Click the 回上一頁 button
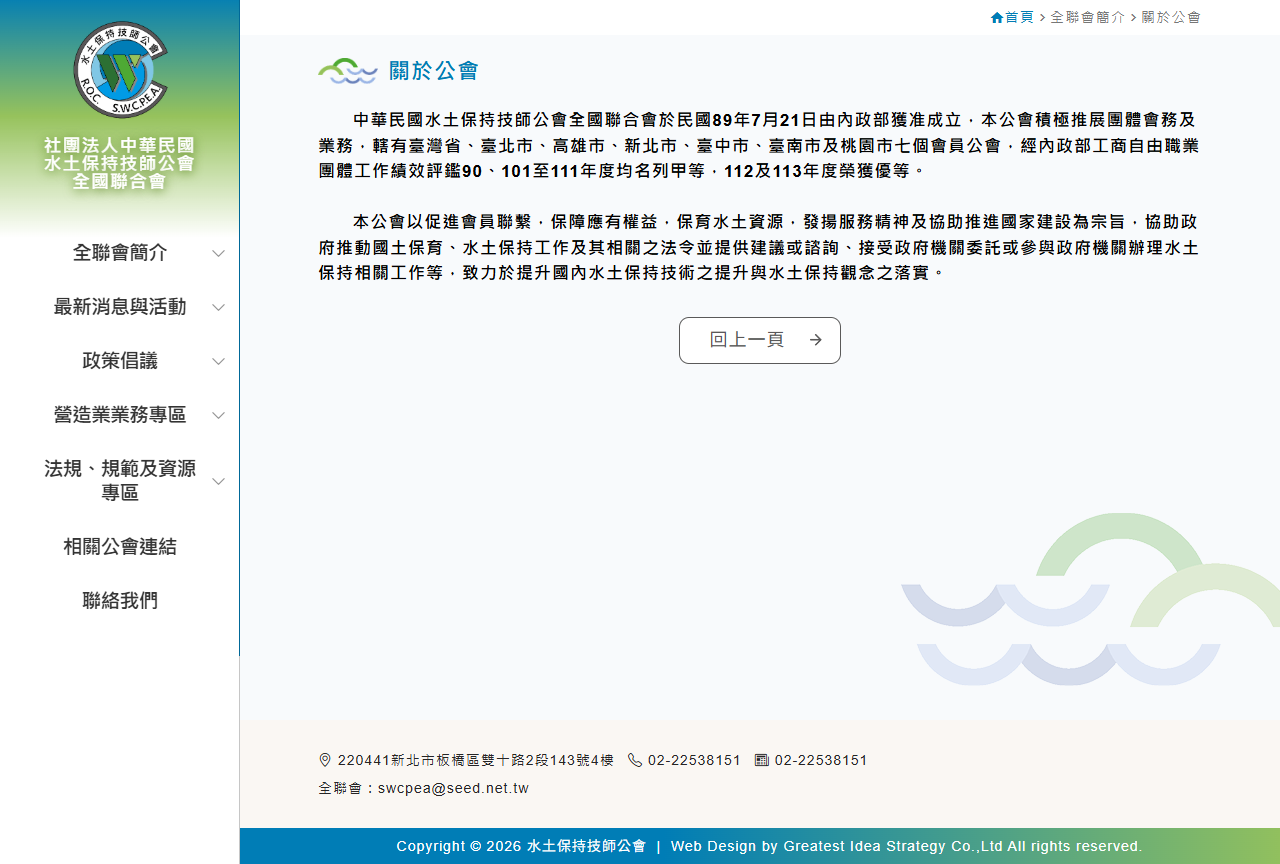1280x864 pixels. pos(760,340)
